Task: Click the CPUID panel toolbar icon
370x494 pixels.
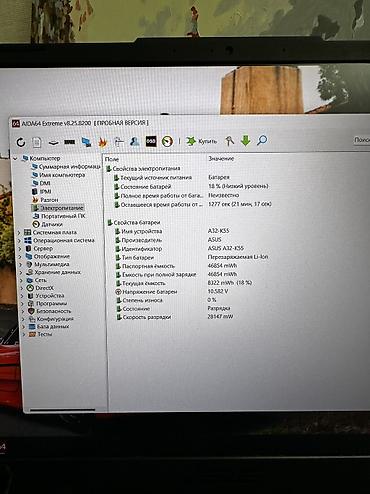Action: pos(119,142)
